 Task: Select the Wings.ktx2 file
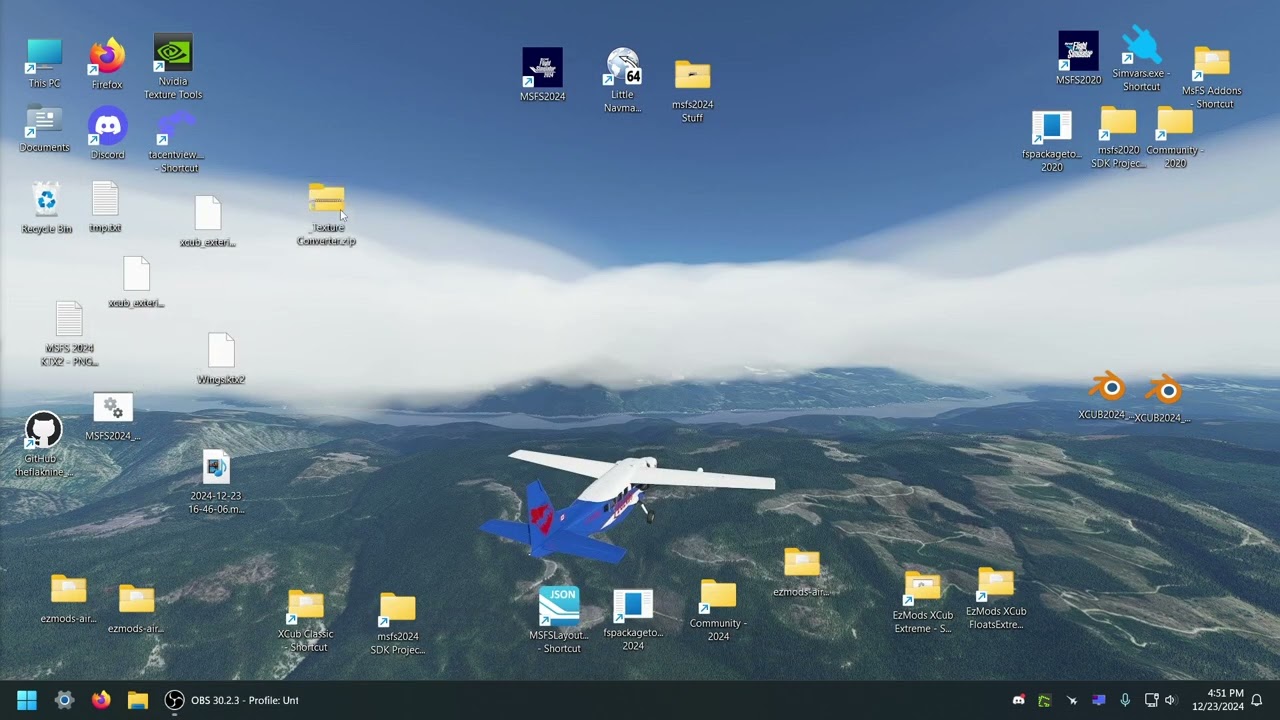point(221,359)
